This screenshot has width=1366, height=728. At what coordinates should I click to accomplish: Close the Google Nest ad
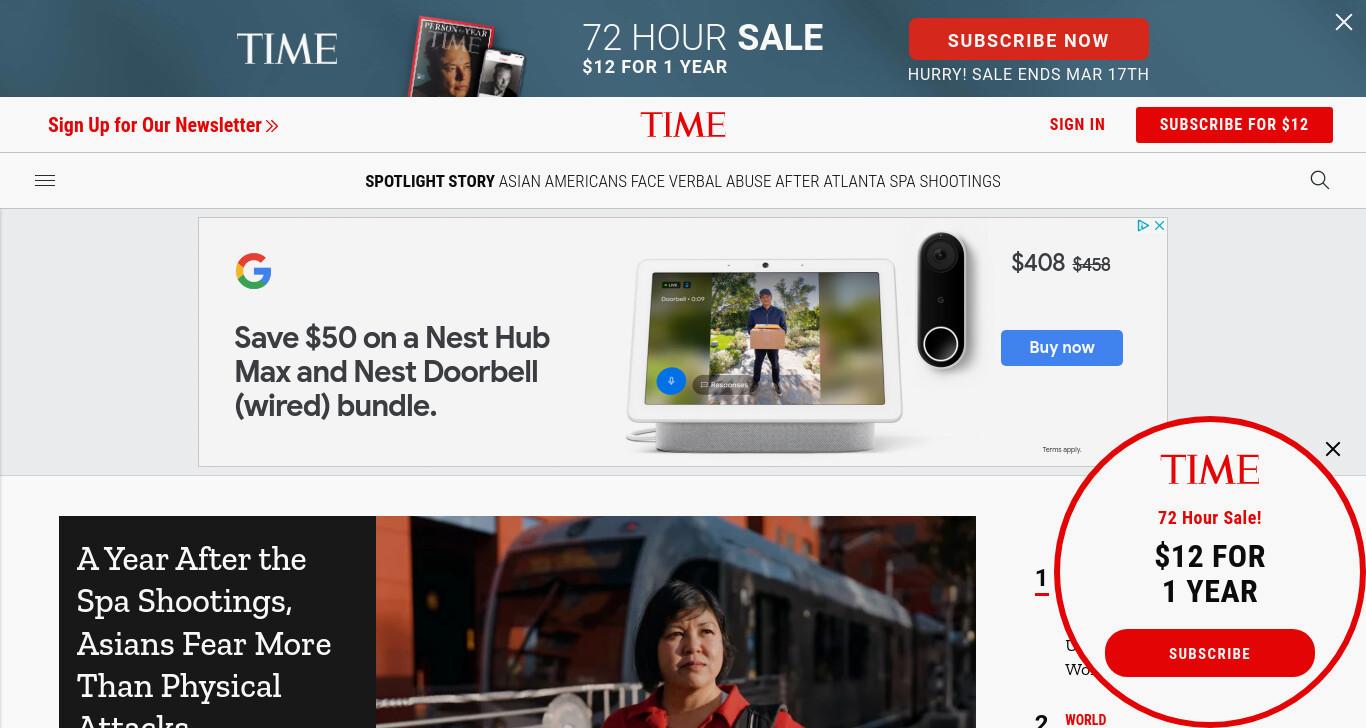[1159, 226]
